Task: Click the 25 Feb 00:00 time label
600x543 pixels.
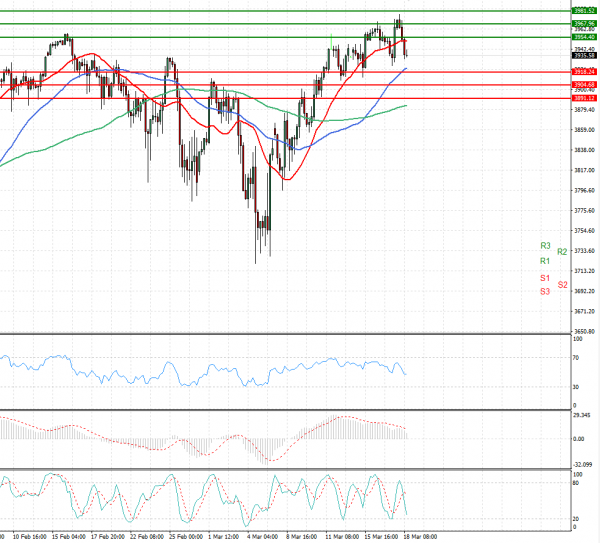Action: (x=186, y=537)
